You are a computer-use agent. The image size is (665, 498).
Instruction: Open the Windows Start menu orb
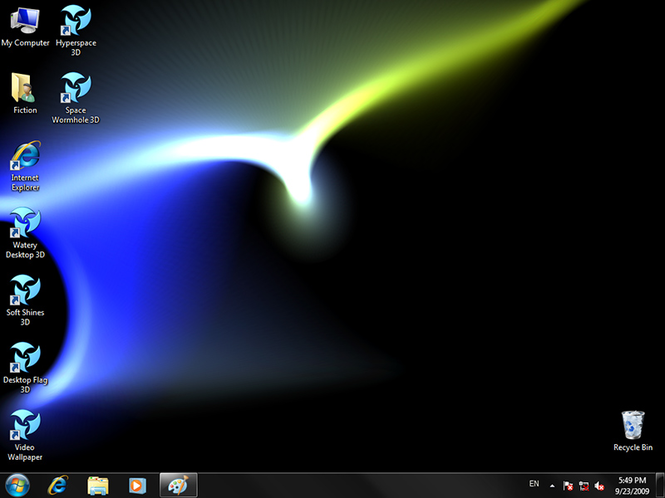coord(17,485)
